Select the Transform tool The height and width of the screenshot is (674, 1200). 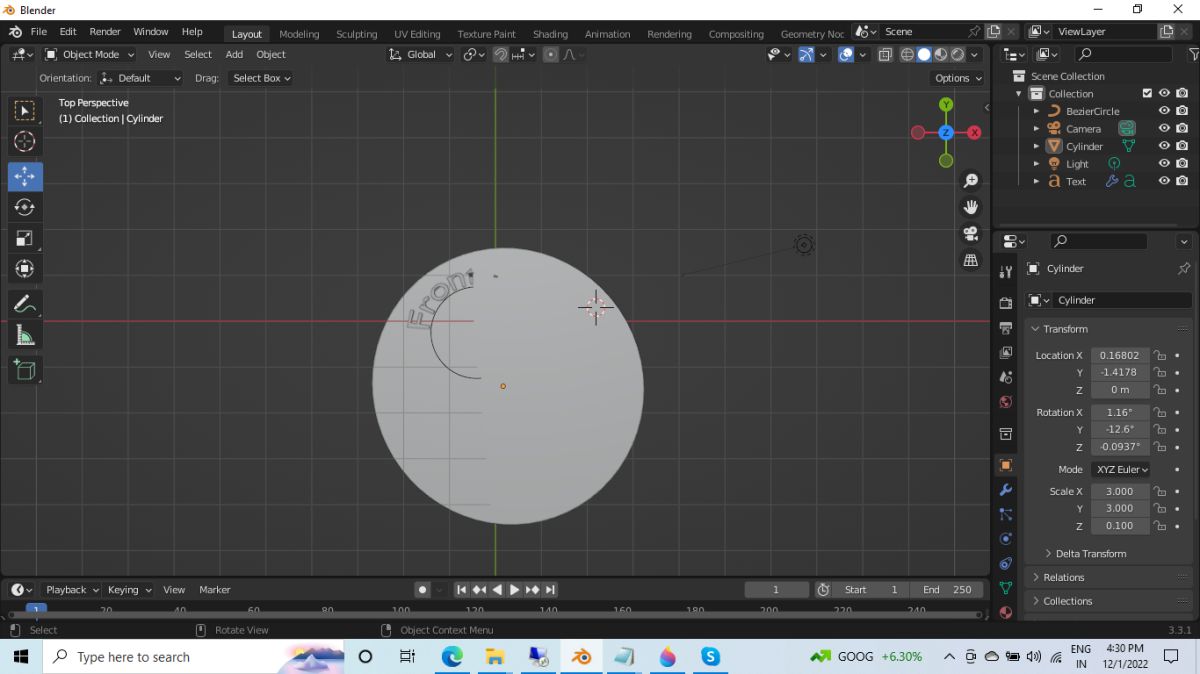pyautogui.click(x=25, y=268)
